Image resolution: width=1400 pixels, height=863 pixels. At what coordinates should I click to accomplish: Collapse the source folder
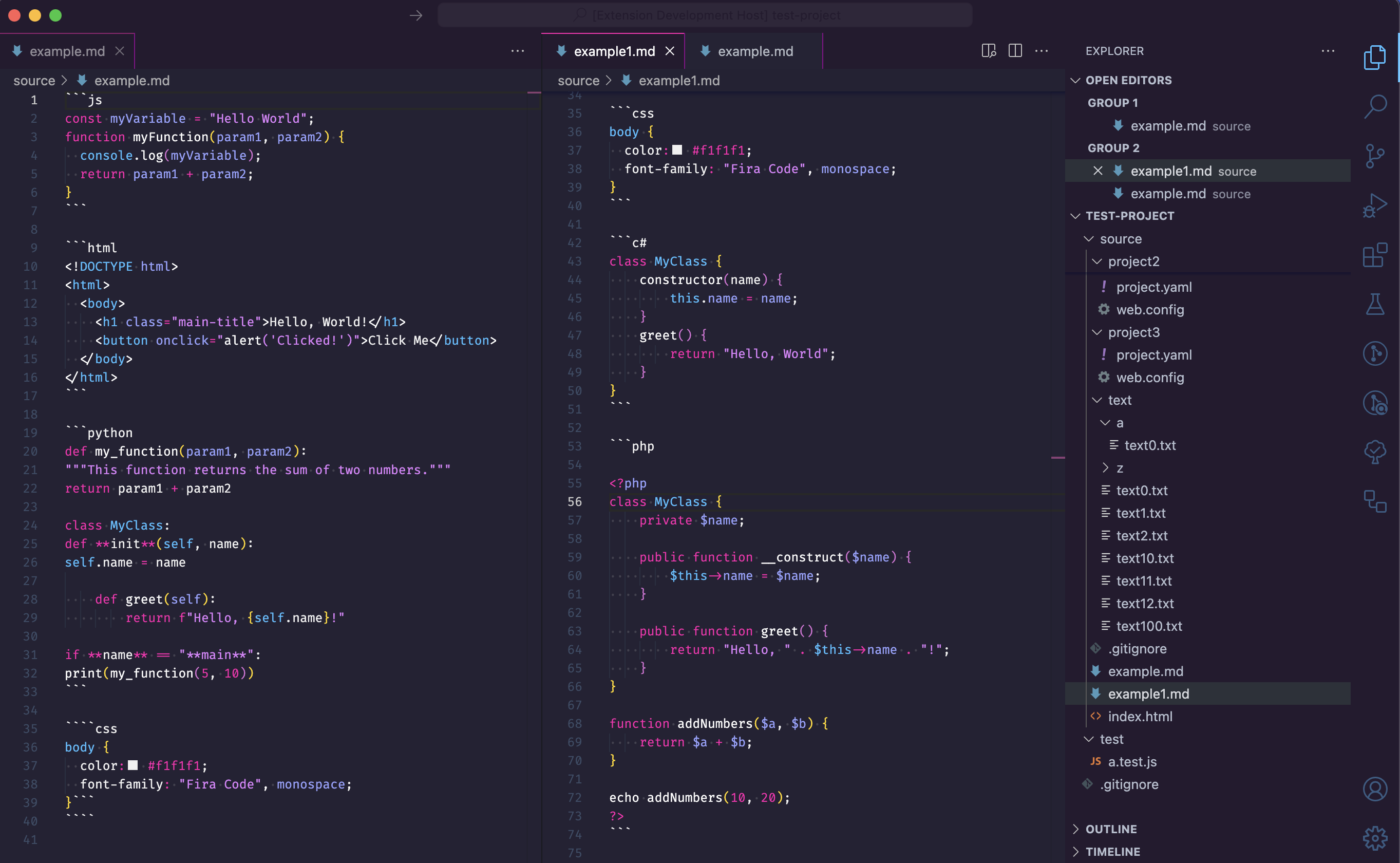(x=1088, y=238)
